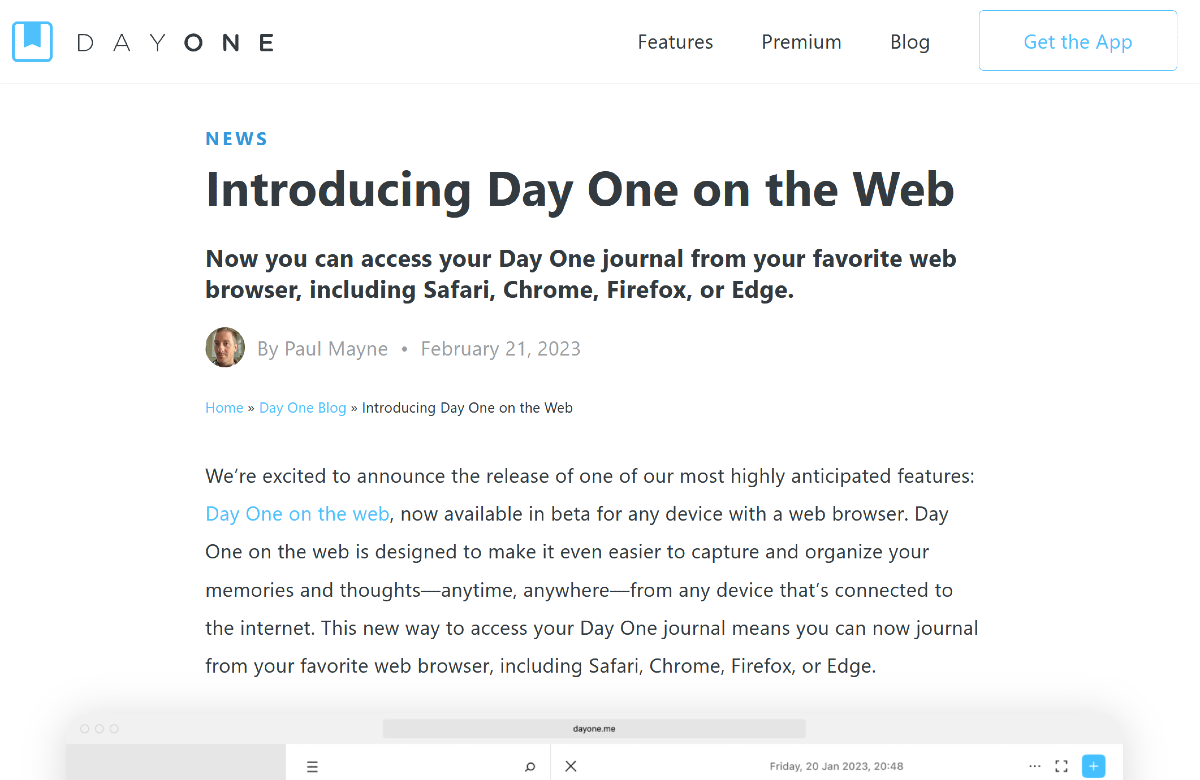Enter fullscreen using the expand icon
The width and height of the screenshot is (1200, 780).
click(x=1061, y=766)
